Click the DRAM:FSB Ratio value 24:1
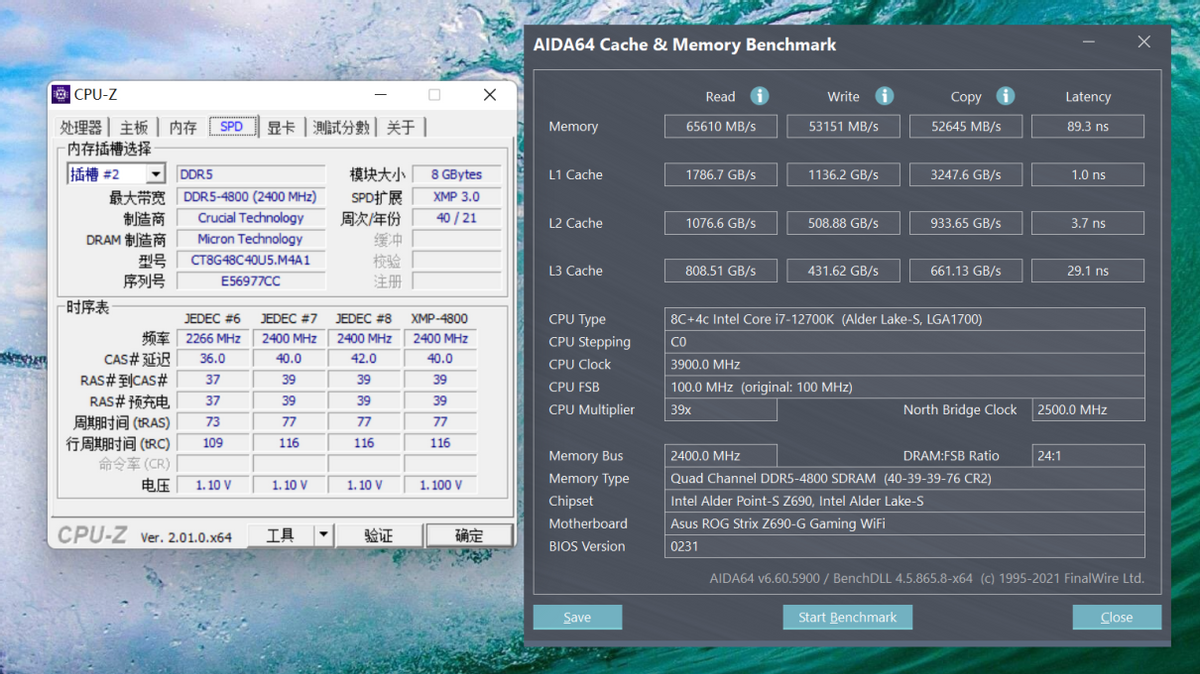The height and width of the screenshot is (674, 1200). coord(1088,455)
